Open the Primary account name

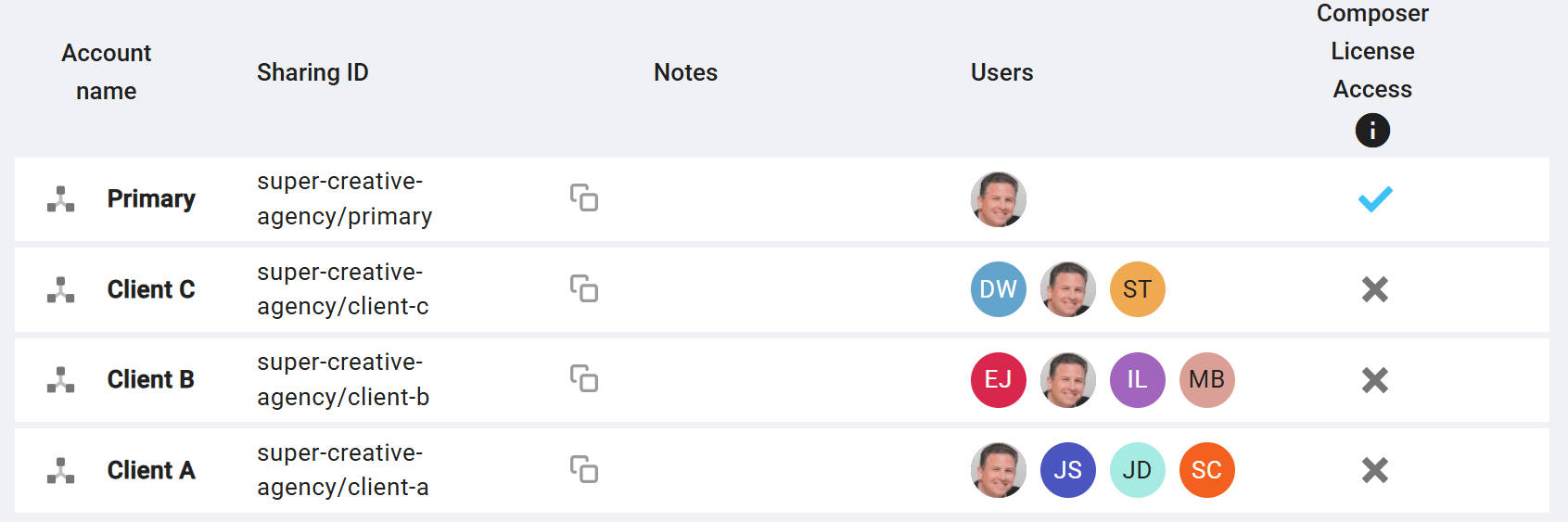click(151, 199)
